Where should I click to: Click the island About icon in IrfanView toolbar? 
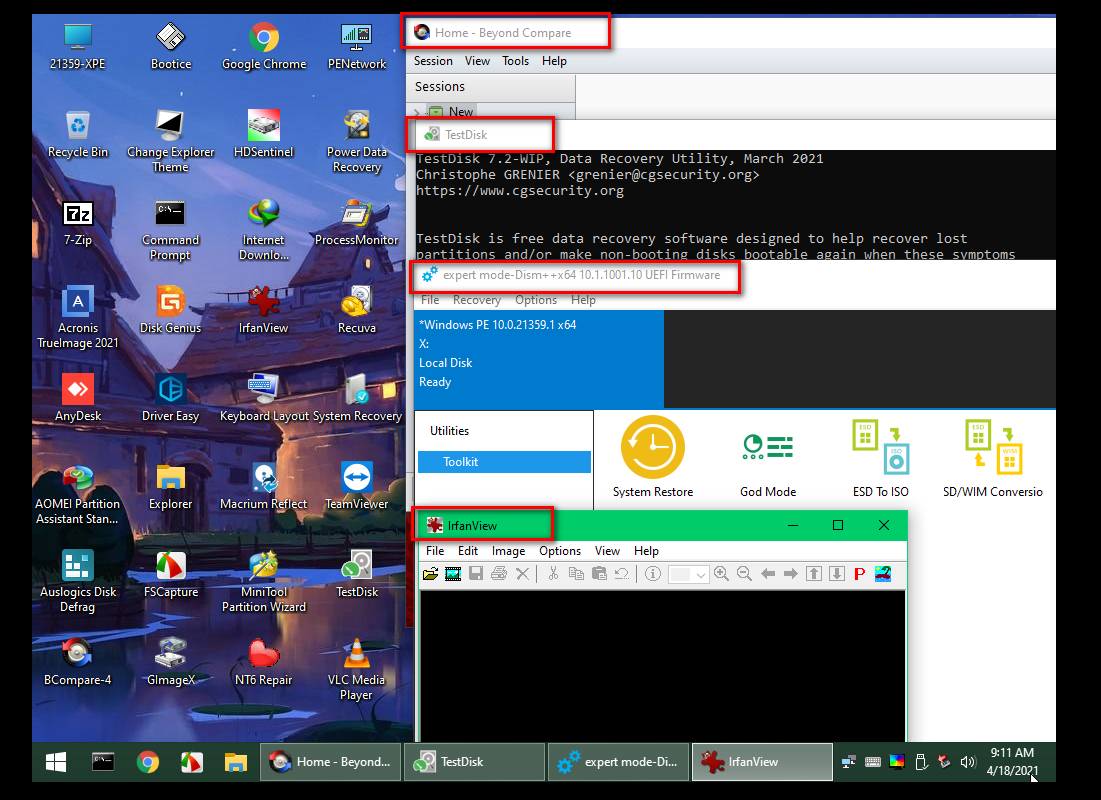pos(883,574)
